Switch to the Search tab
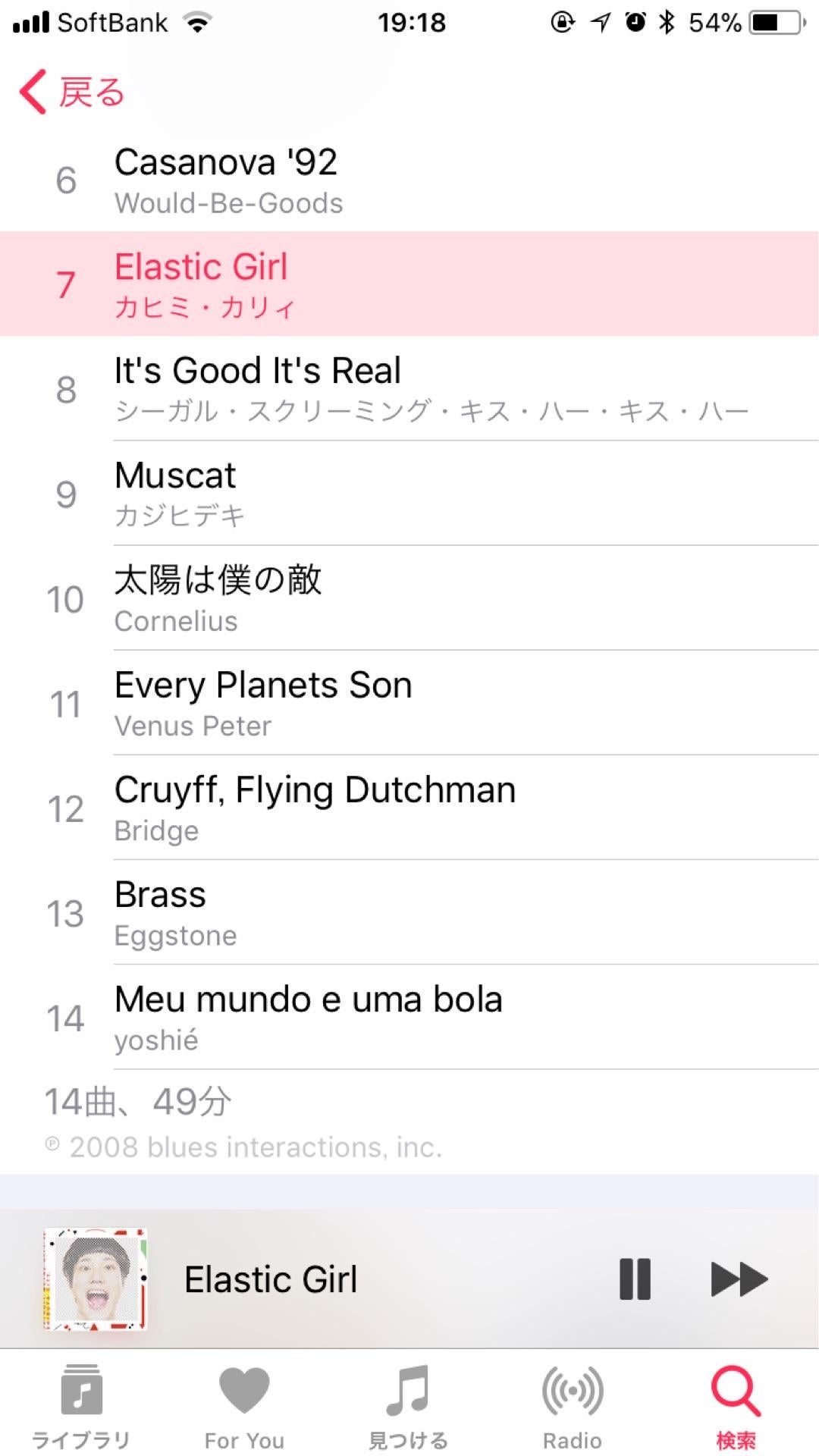The height and width of the screenshot is (1456, 819). 736,1392
